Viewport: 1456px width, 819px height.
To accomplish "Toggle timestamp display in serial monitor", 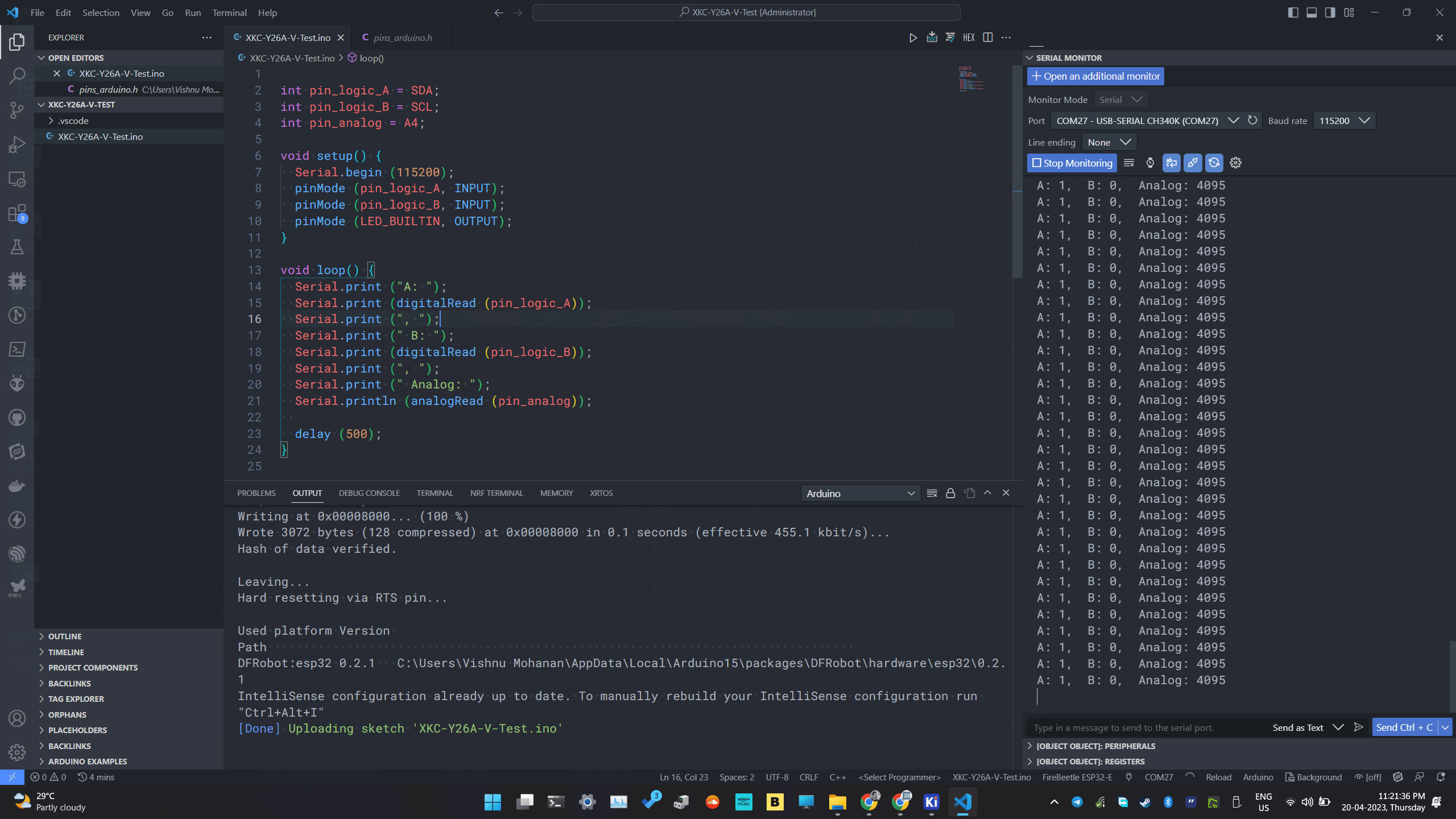I will (1150, 163).
